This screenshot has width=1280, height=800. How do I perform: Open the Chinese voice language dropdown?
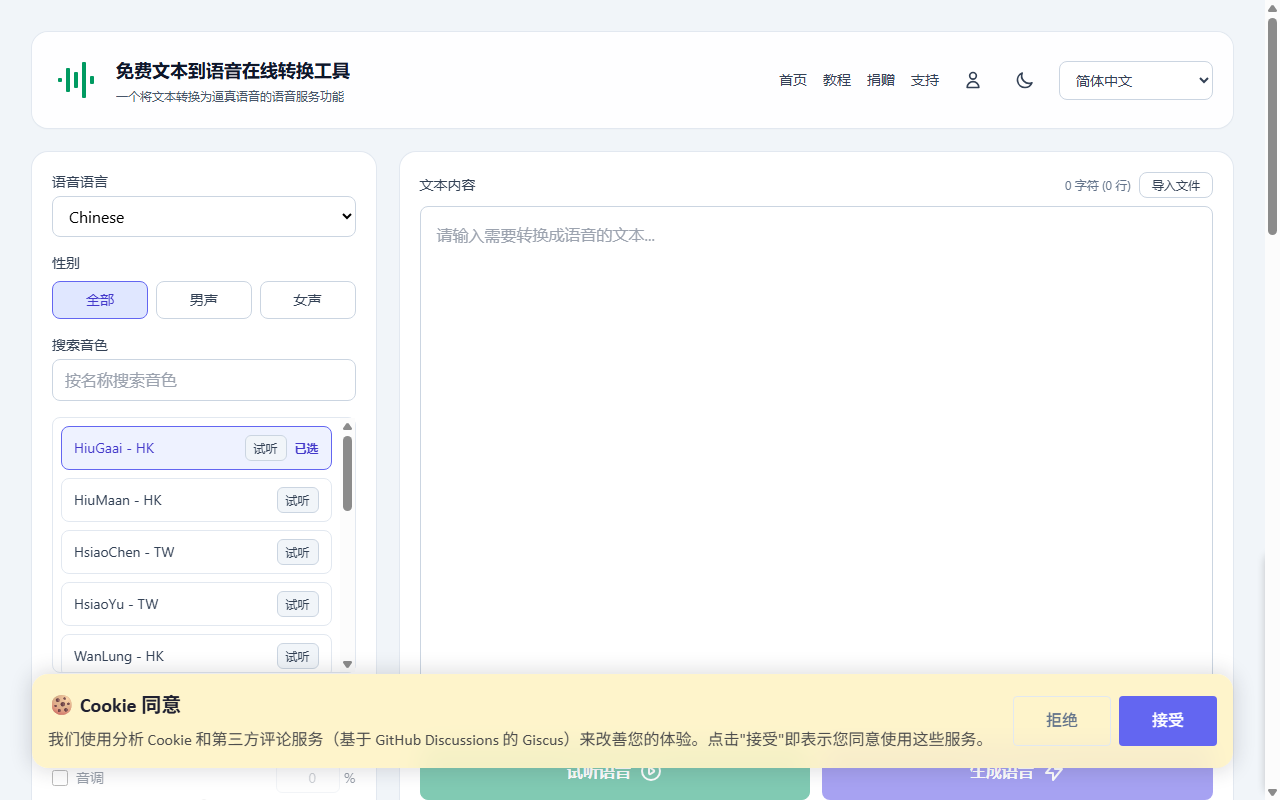[x=204, y=217]
